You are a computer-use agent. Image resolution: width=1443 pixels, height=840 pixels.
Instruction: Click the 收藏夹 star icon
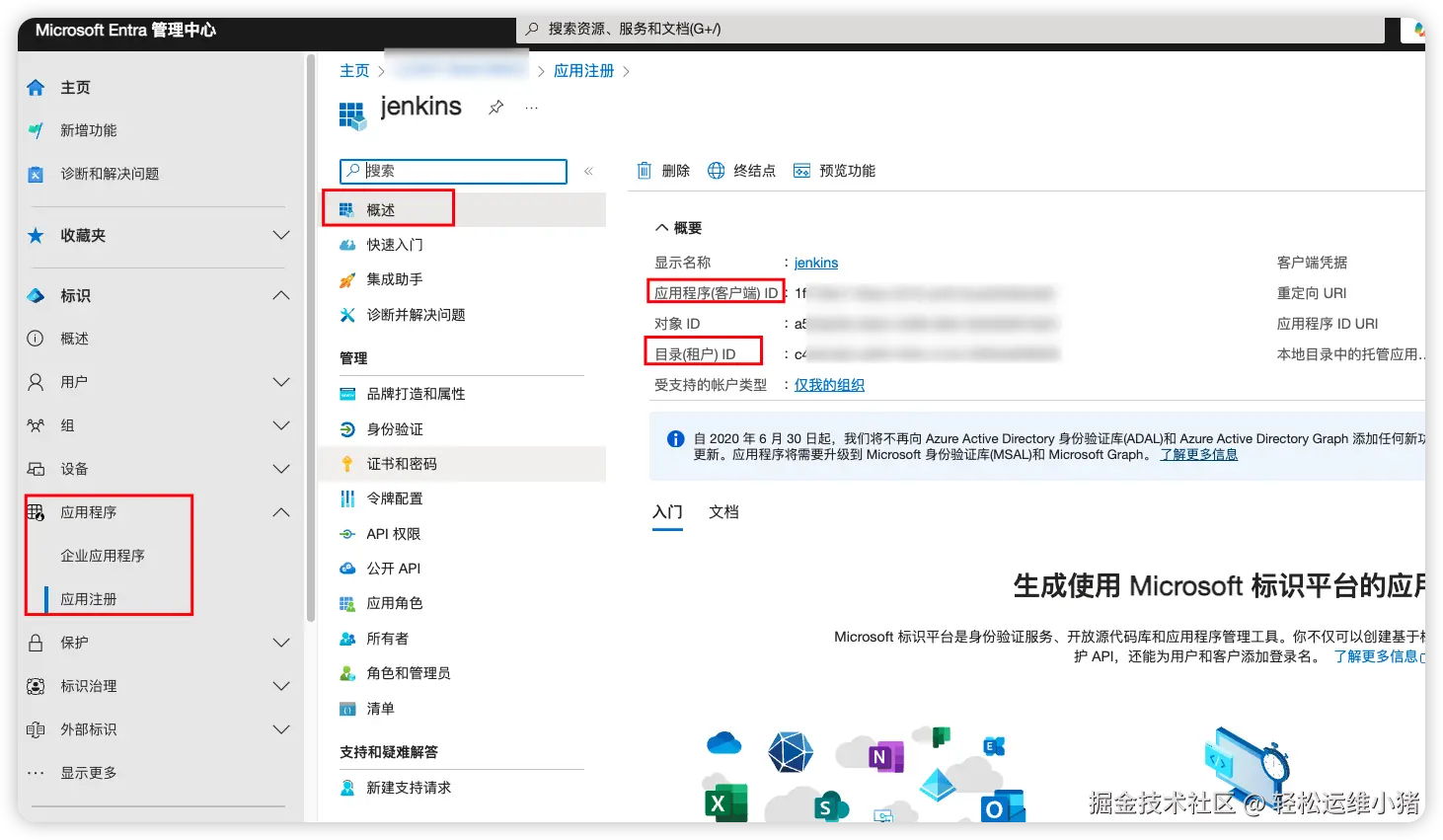(36, 235)
